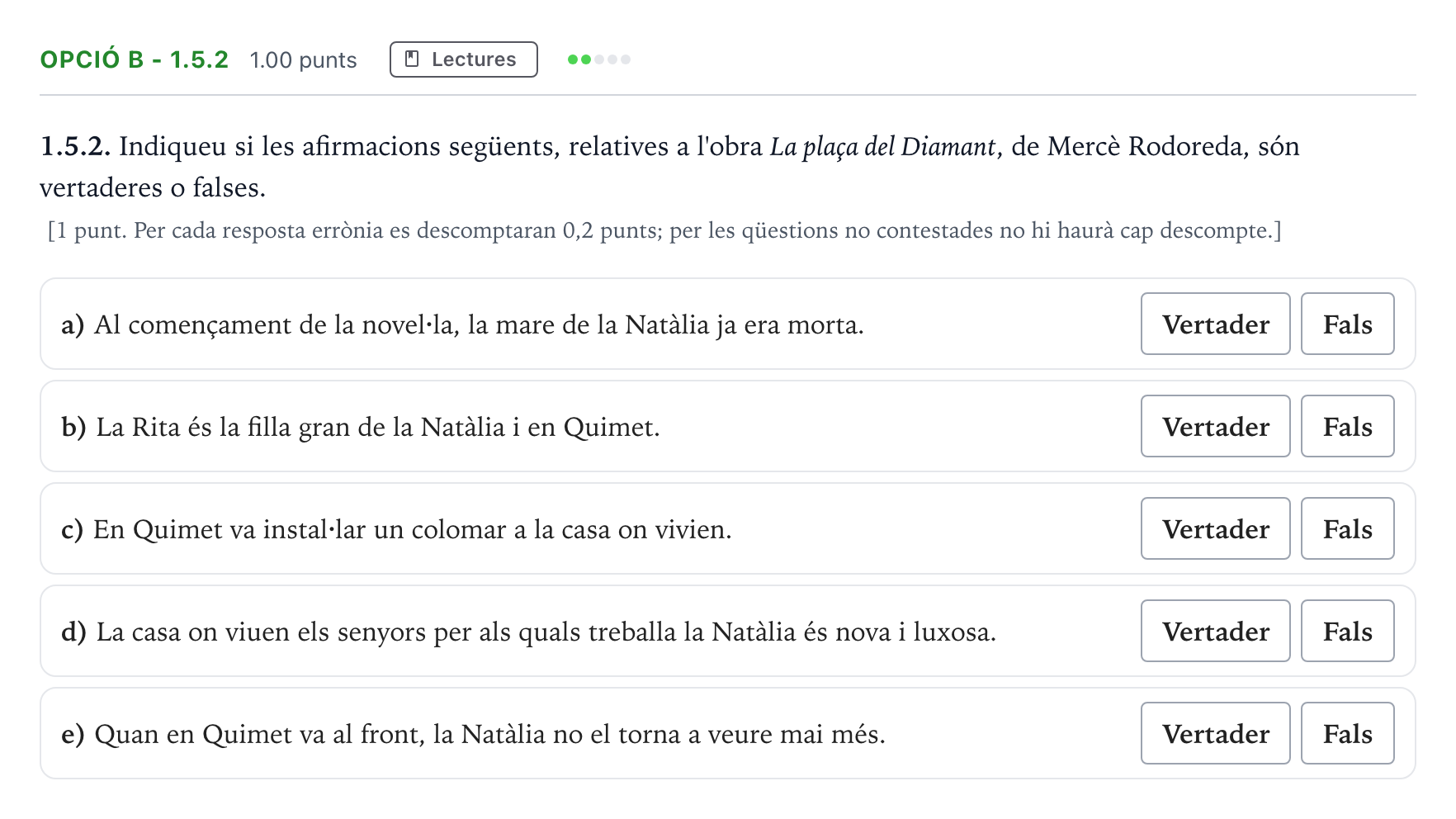Answer Vertader for statement d) about senyors' house
1456x819 pixels.
(x=1215, y=631)
